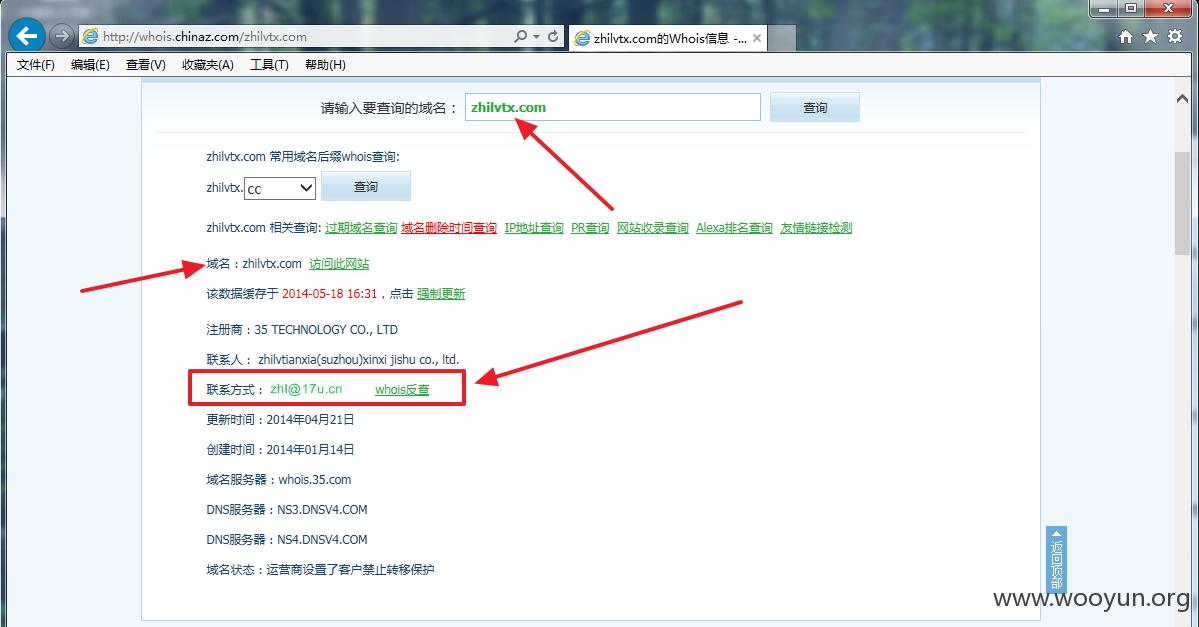
Task: Click the 查询 button beside domain input
Action: click(x=814, y=107)
